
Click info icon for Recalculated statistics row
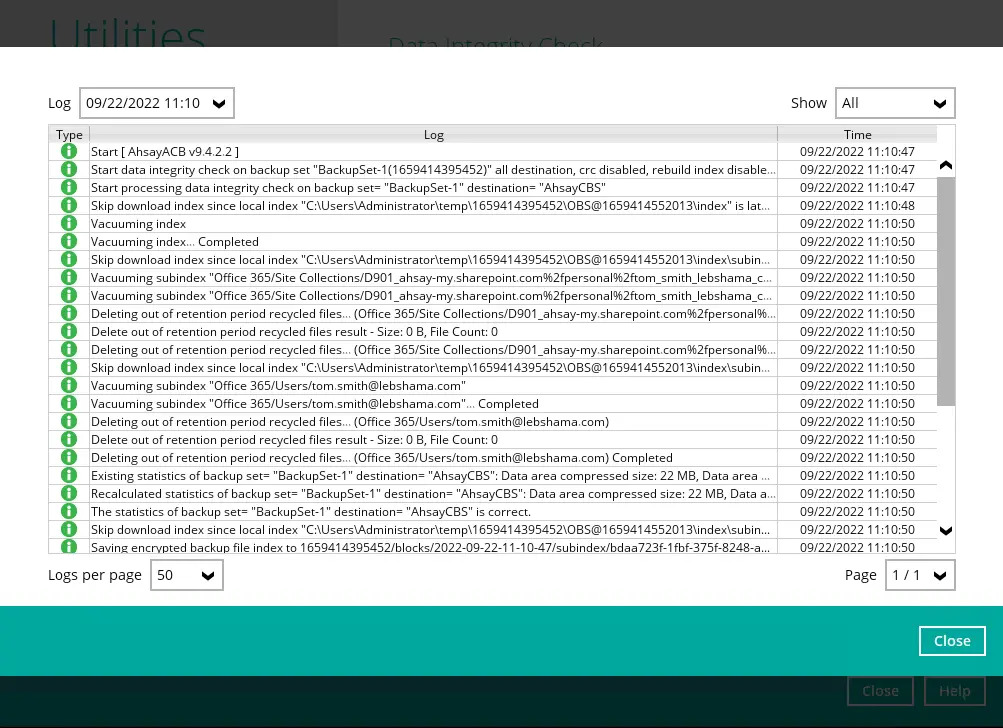pos(69,494)
